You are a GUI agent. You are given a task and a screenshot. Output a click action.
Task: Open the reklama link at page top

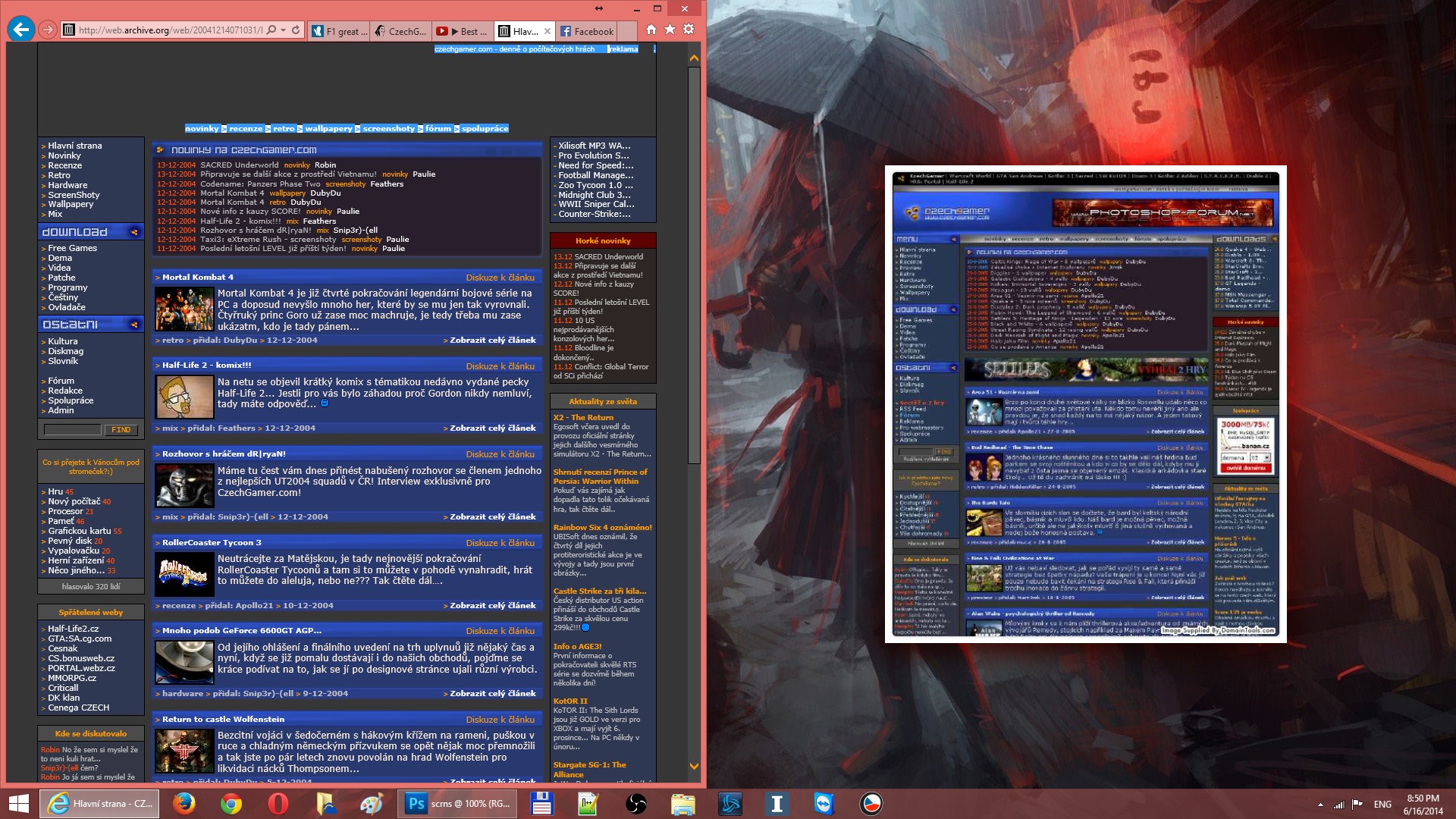623,49
